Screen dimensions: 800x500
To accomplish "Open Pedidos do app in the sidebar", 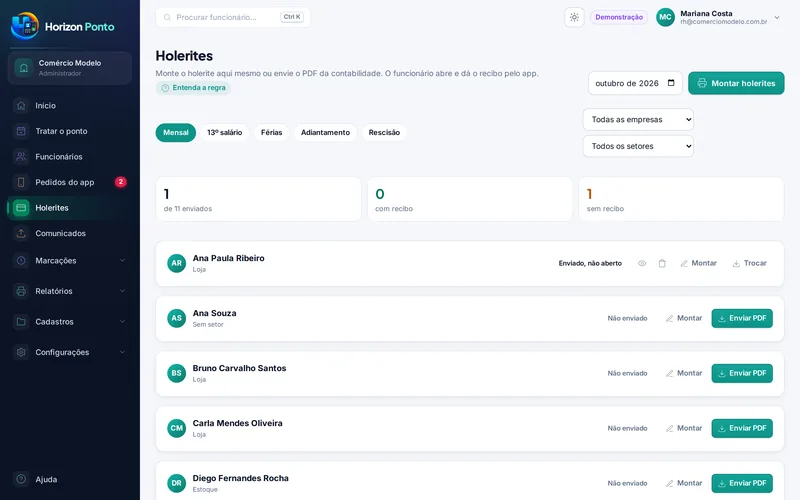I will pos(70,182).
